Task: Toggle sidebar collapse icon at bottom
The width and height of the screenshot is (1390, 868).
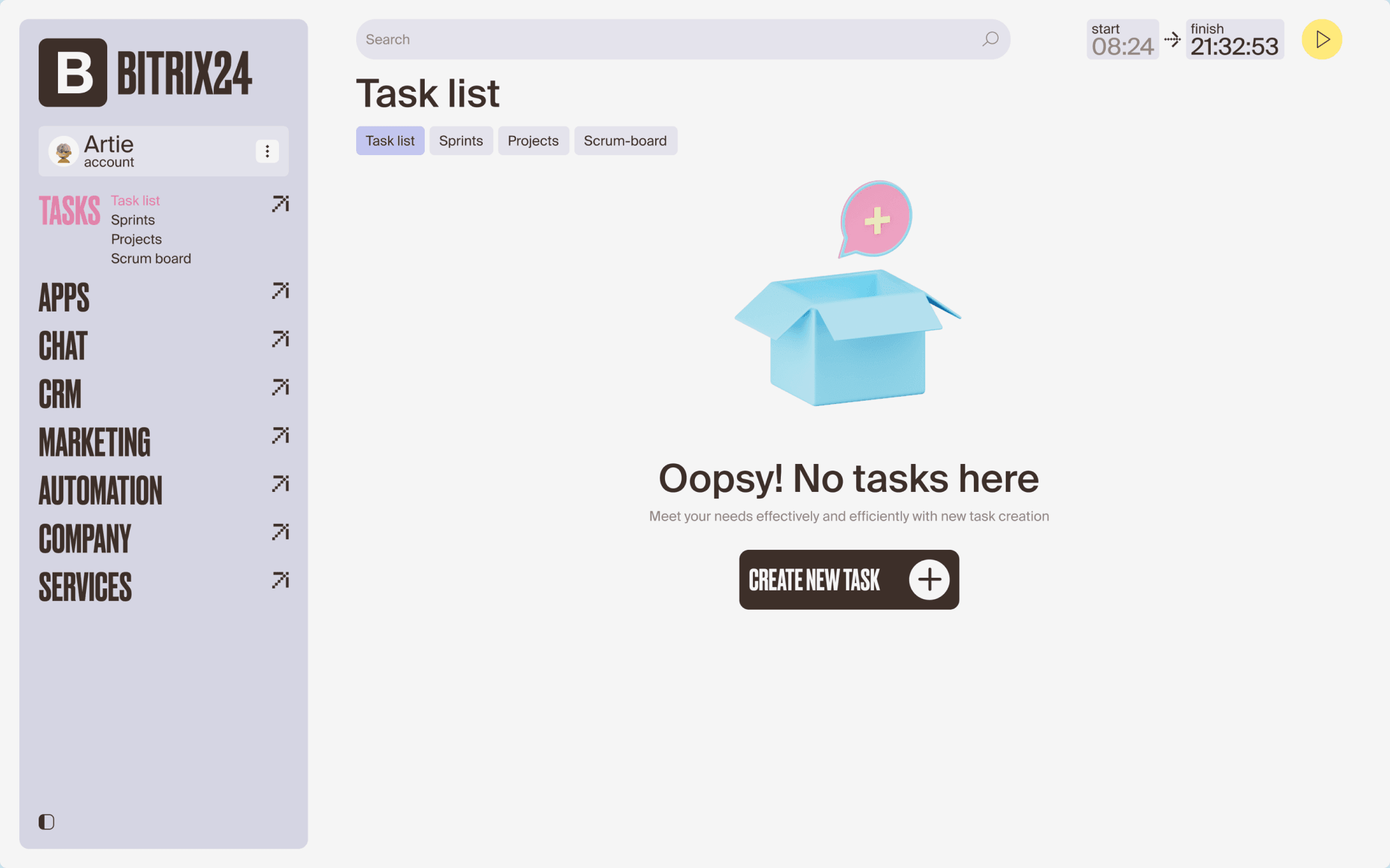Action: click(47, 822)
